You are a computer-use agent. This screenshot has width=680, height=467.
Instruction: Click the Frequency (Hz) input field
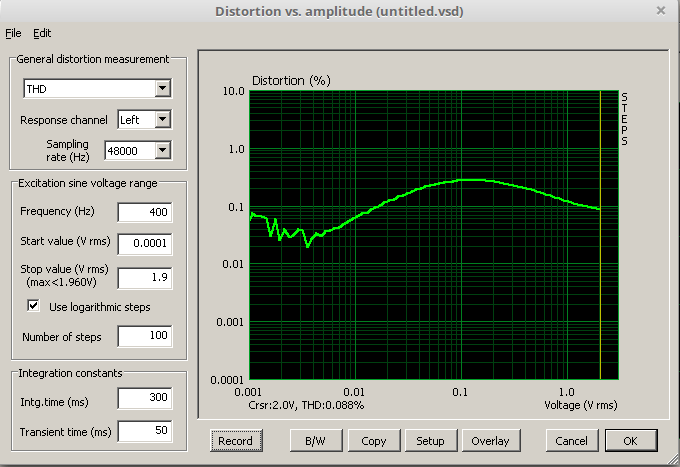point(145,212)
